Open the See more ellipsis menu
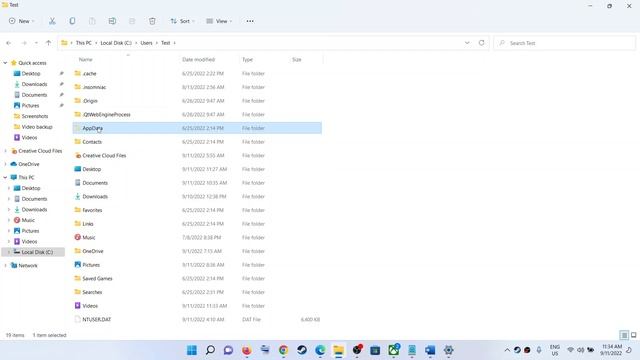 (x=250, y=21)
